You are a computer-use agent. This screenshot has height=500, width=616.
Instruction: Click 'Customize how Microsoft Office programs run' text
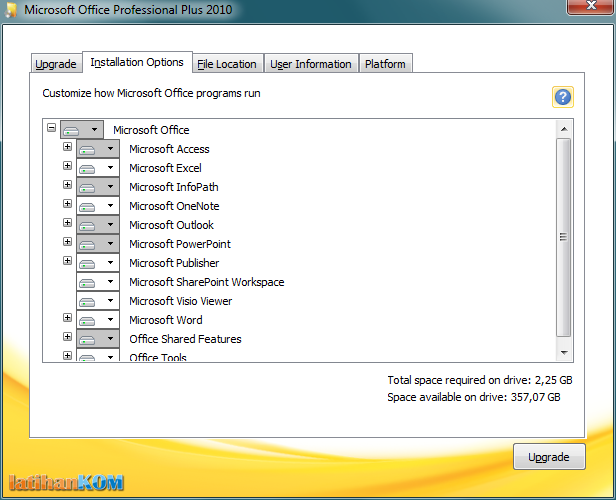pos(151,93)
